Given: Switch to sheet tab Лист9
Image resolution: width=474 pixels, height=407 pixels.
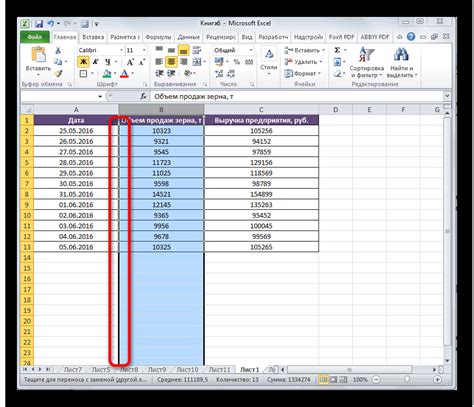Looking at the screenshot, I should (x=157, y=369).
